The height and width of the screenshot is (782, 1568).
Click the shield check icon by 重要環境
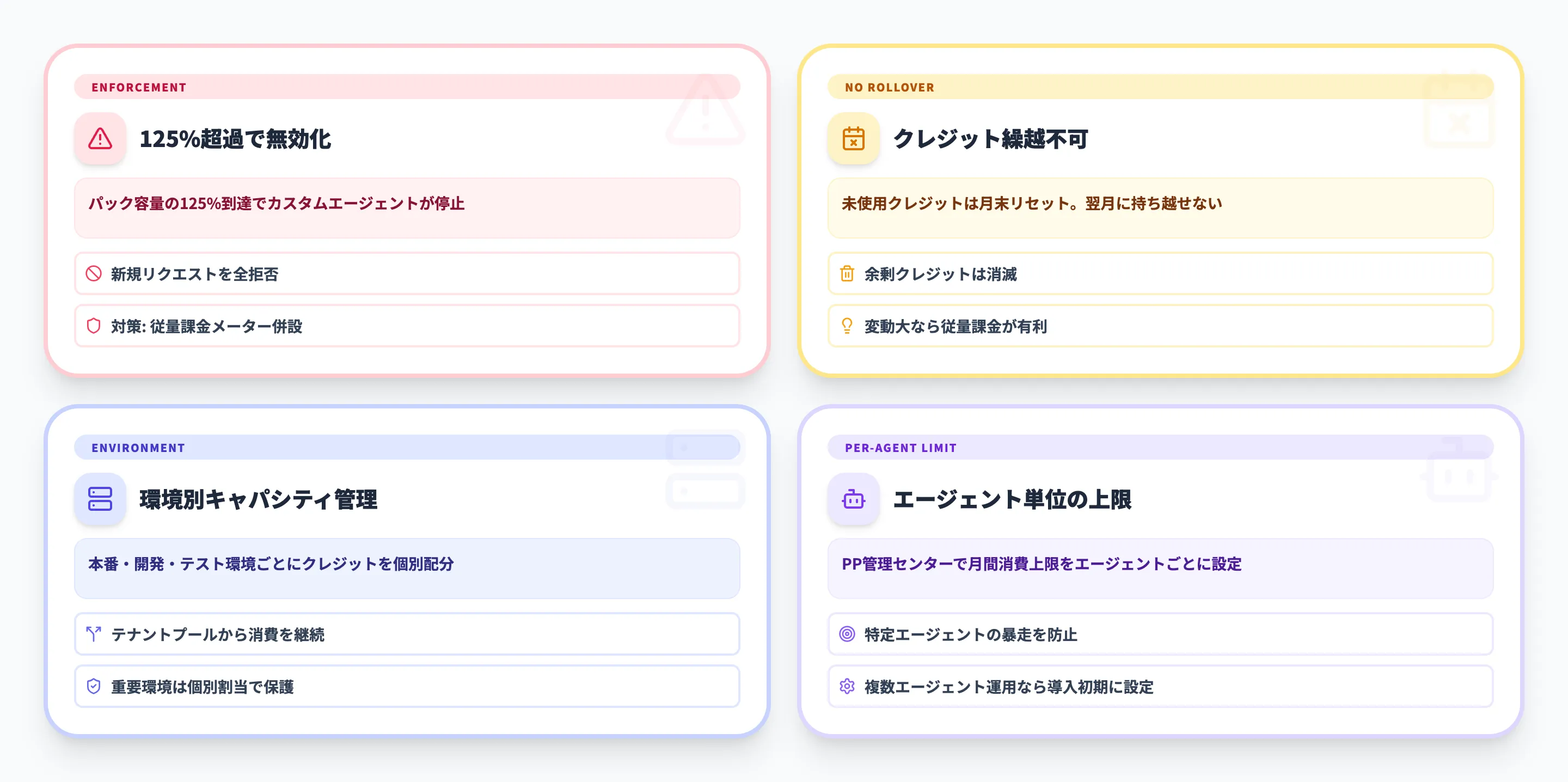click(93, 686)
